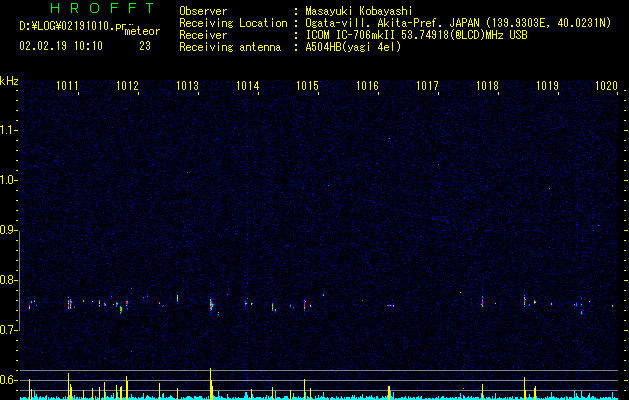Click the 1013 time axis label
629x400 pixels.
pos(187,86)
